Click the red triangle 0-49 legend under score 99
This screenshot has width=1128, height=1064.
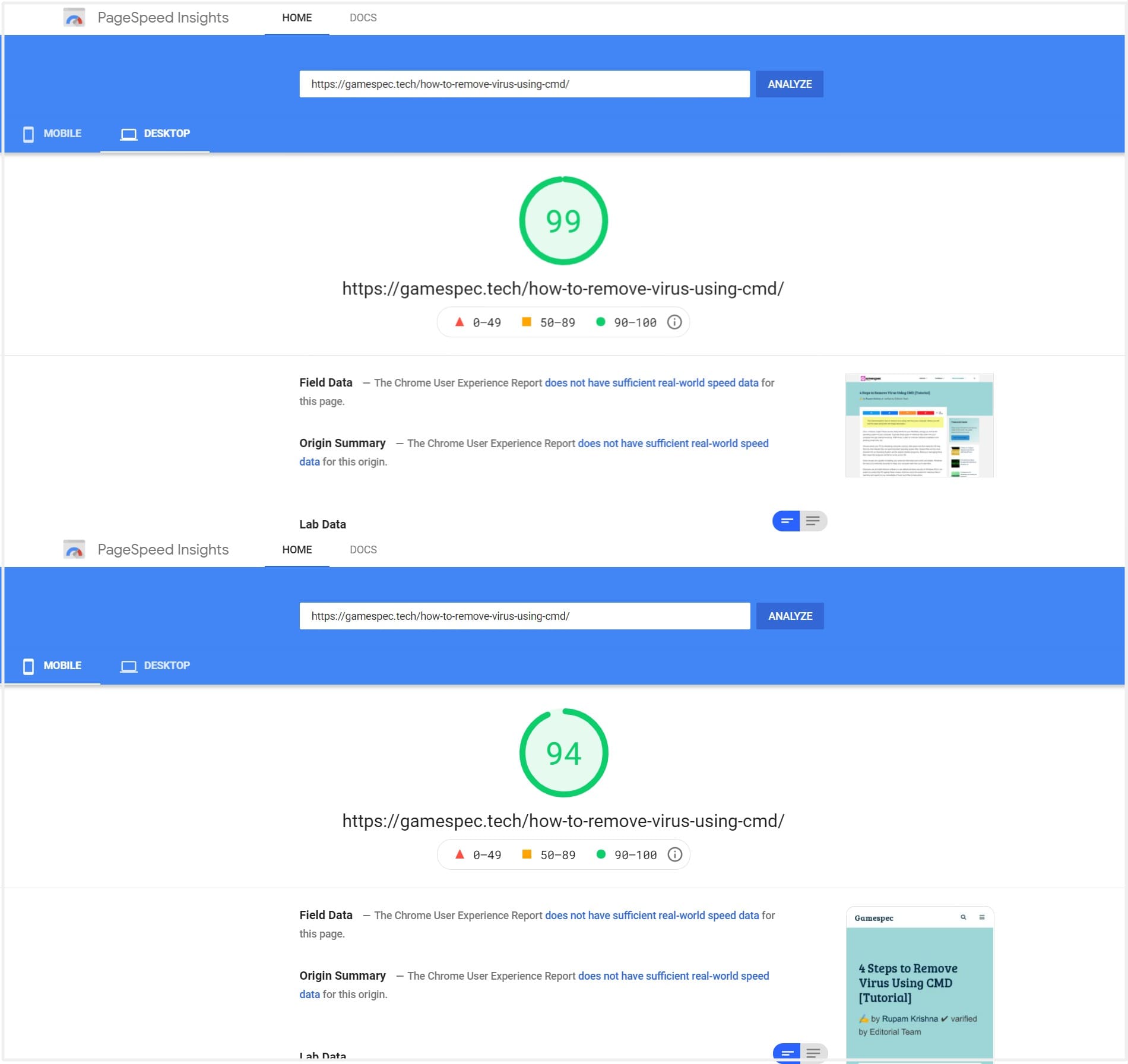coord(478,322)
